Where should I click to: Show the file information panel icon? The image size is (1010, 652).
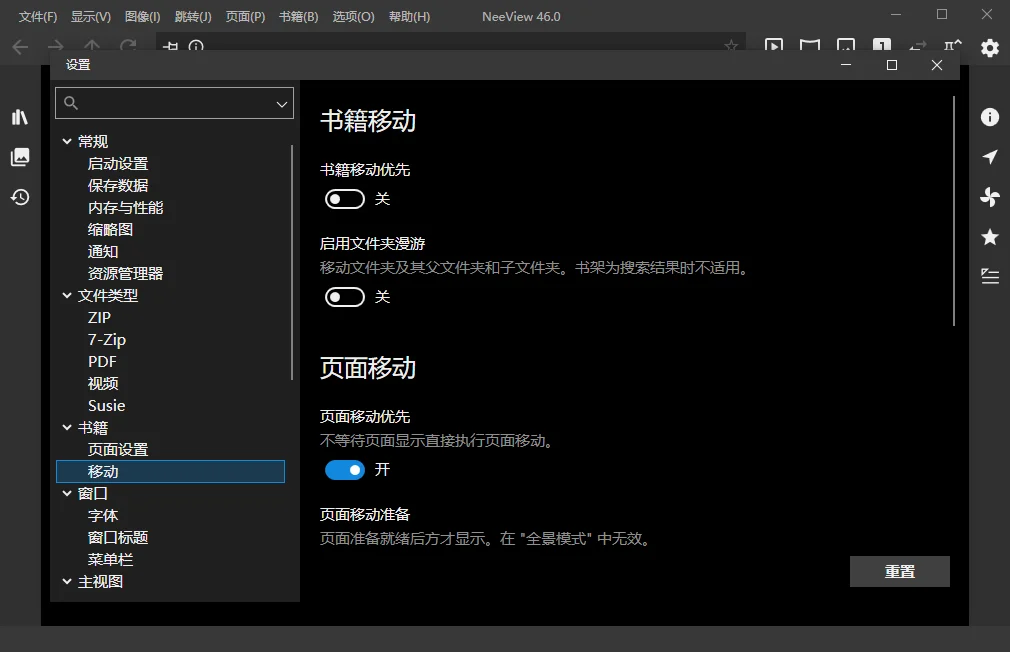point(989,117)
